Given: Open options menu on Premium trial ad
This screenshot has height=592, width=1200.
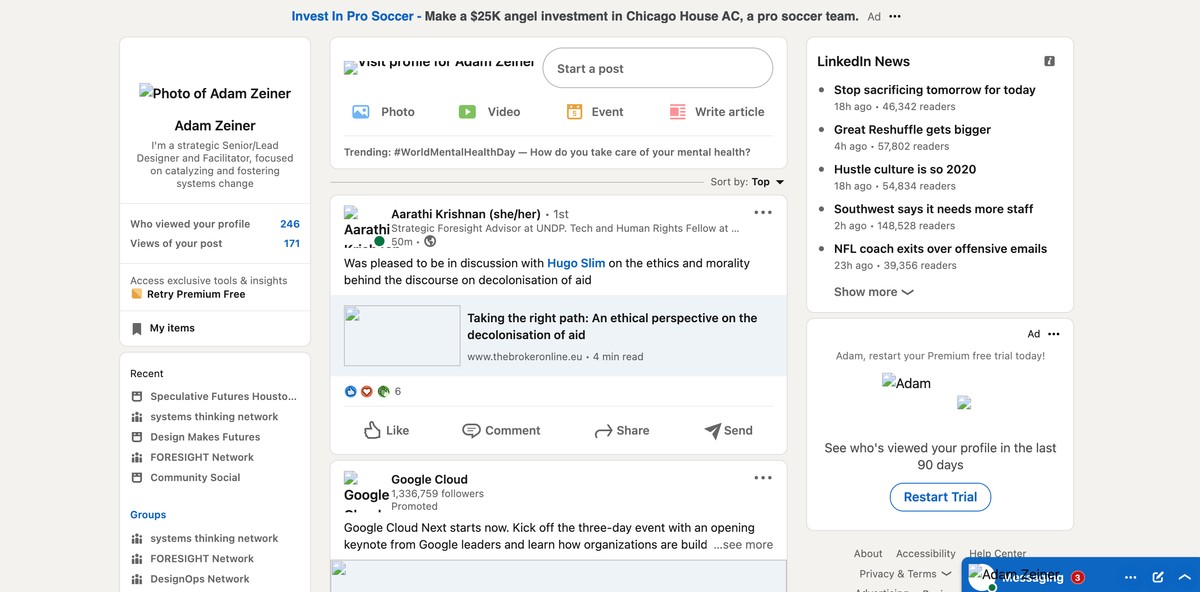Looking at the screenshot, I should (x=1054, y=334).
